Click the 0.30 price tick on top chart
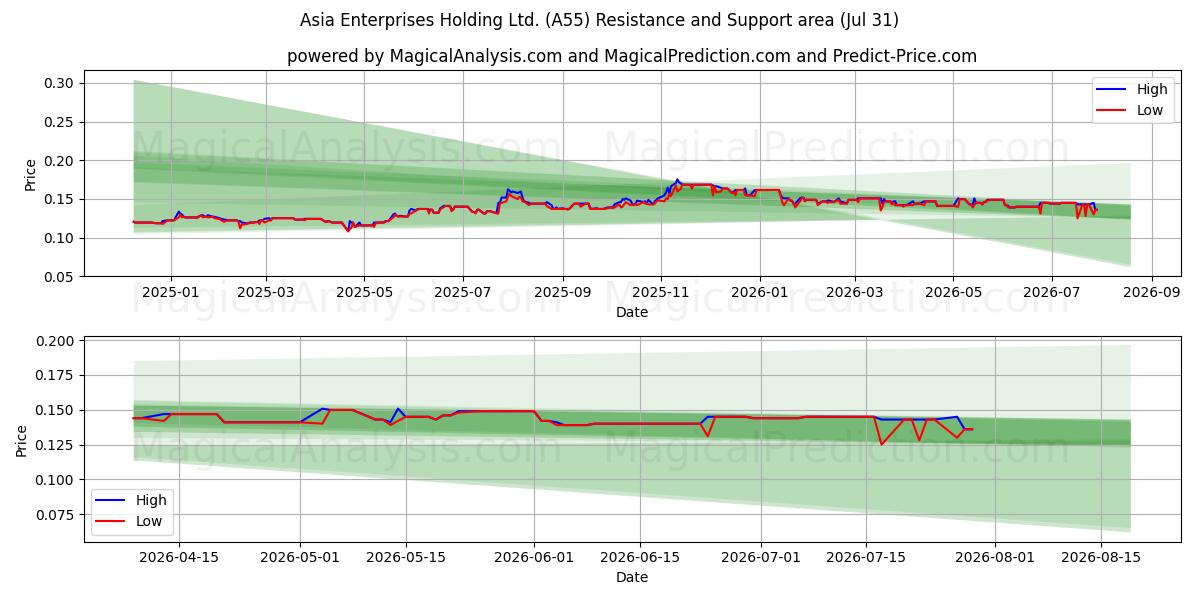 pyautogui.click(x=61, y=83)
